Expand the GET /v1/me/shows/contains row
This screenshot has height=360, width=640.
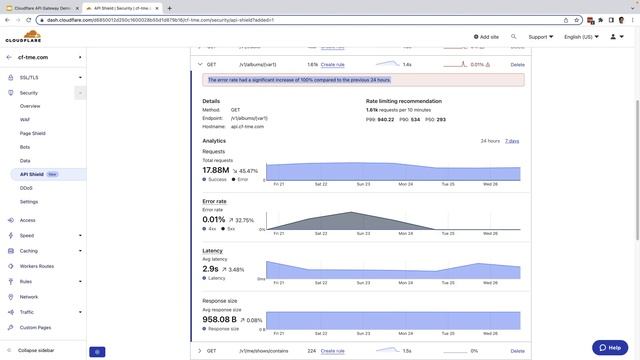click(200, 351)
